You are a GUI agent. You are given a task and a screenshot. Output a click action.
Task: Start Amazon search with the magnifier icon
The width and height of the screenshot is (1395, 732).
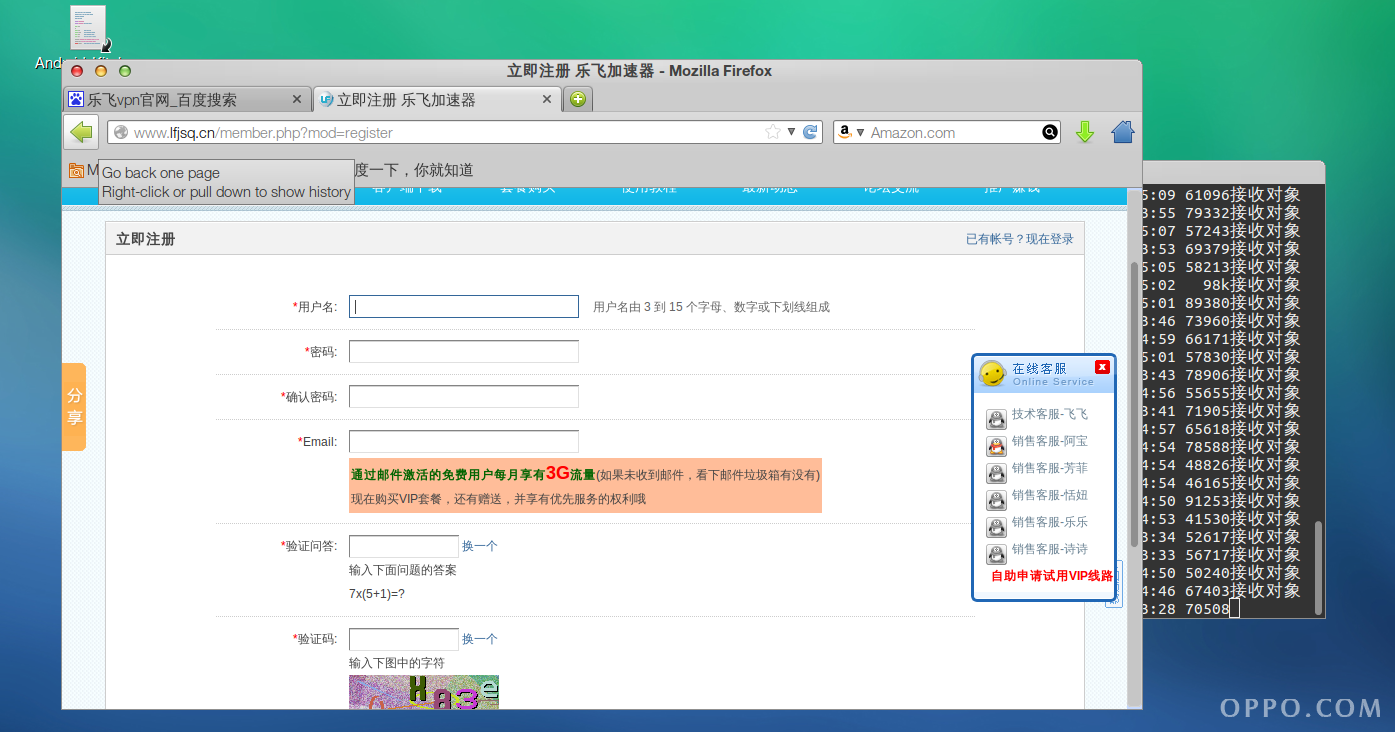click(1049, 131)
